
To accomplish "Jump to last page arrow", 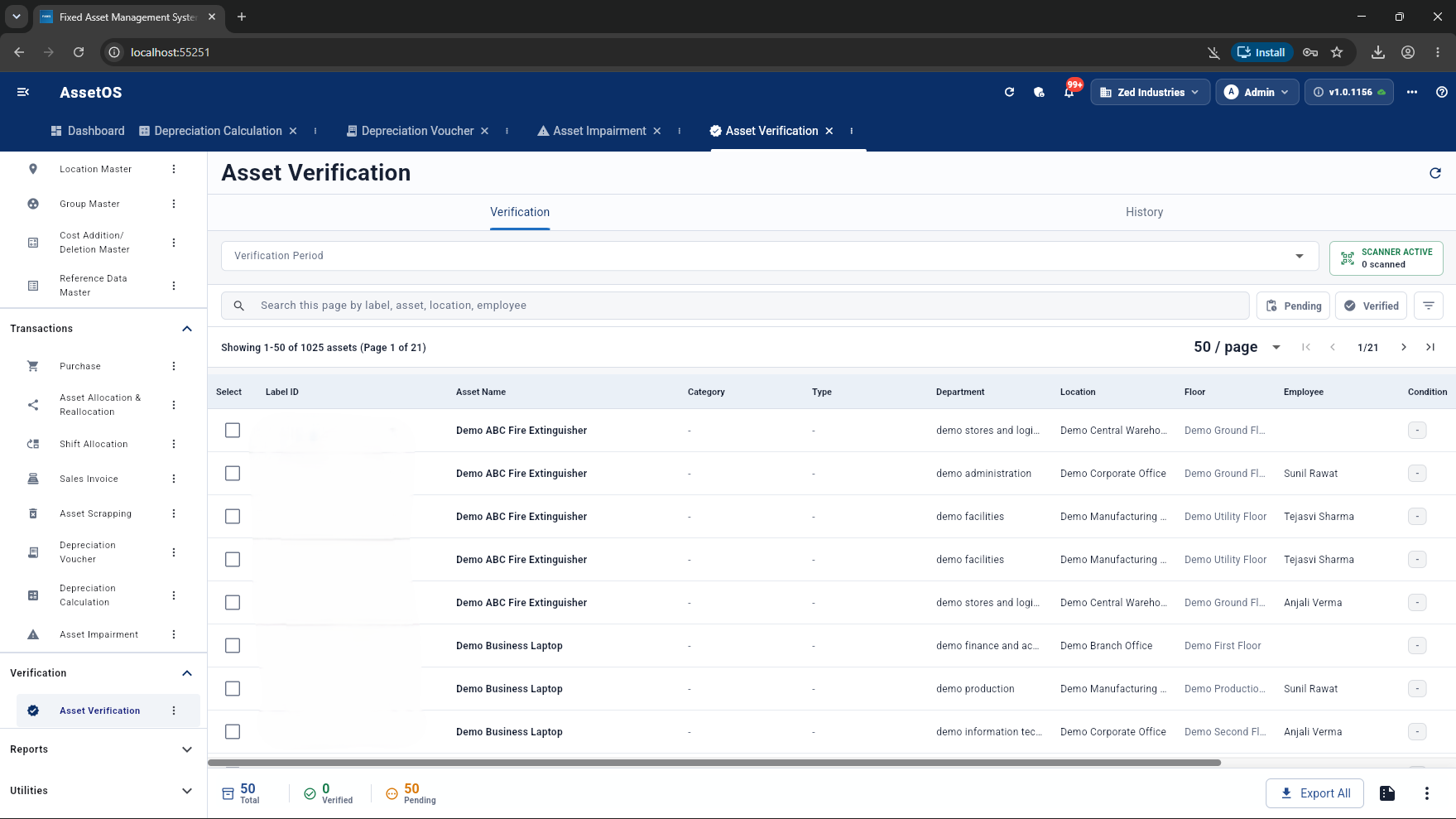I will click(x=1430, y=347).
